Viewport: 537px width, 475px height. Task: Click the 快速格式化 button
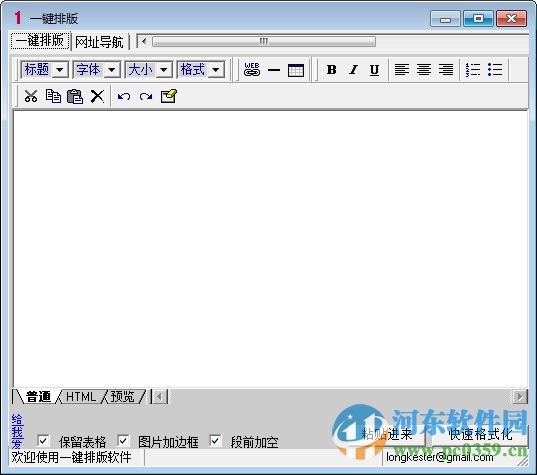tap(479, 434)
